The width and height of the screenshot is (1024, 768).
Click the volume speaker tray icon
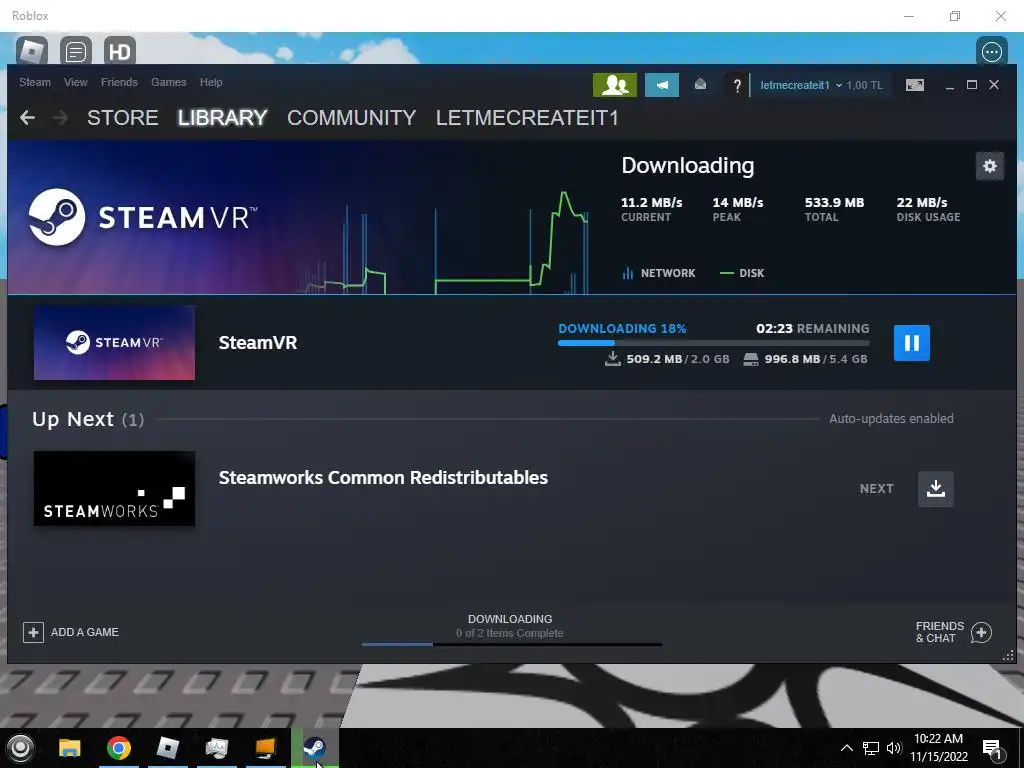click(x=893, y=748)
